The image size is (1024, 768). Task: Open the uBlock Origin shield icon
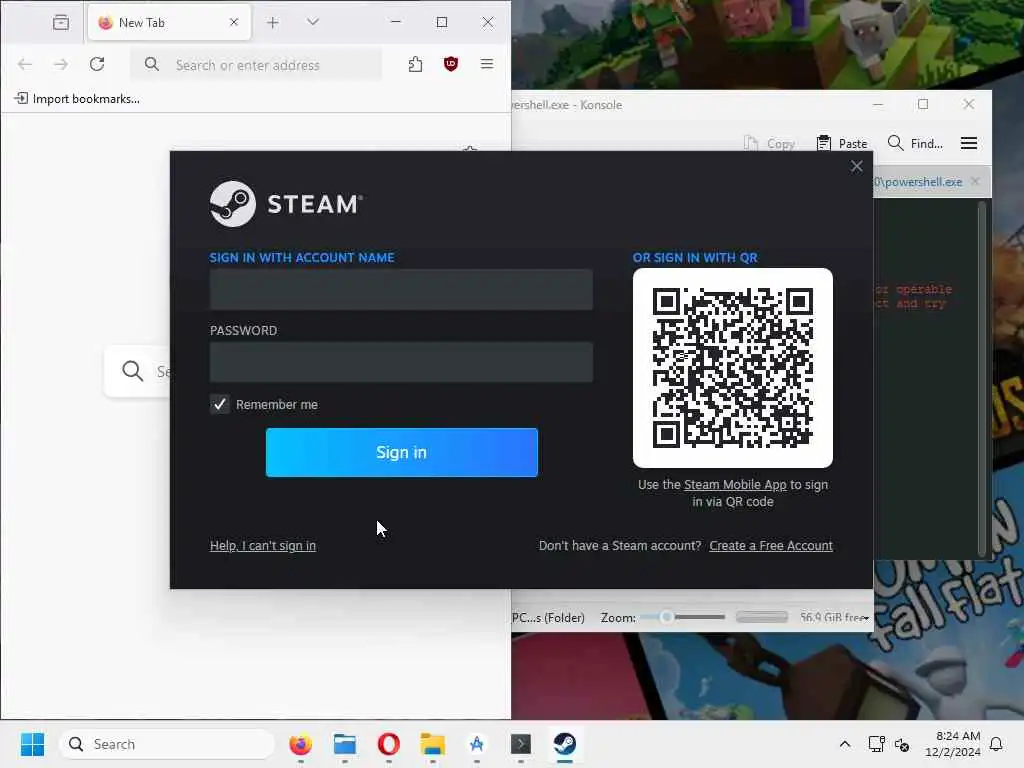click(451, 64)
